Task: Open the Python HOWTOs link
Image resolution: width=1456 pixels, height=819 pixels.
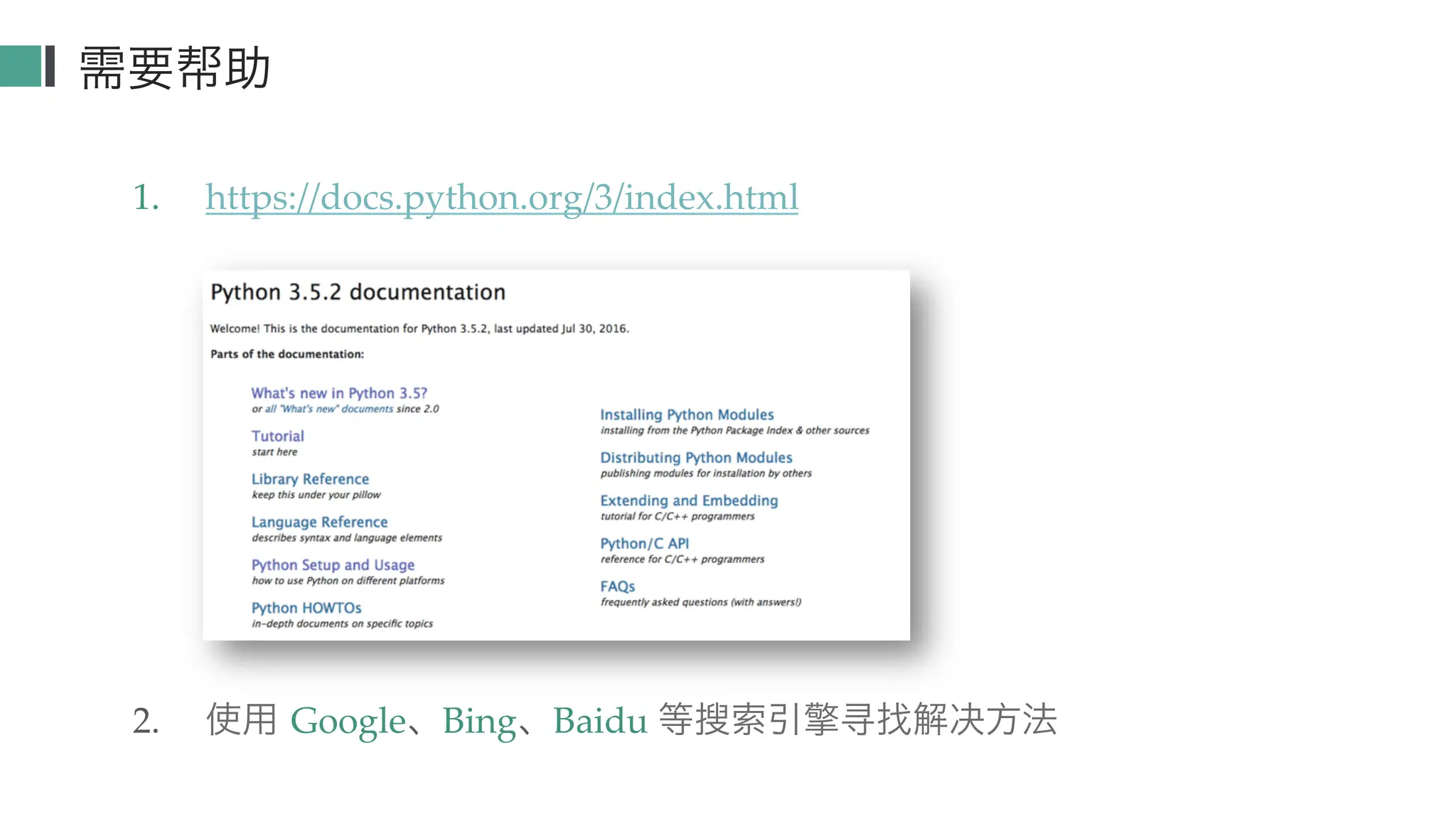Action: tap(306, 608)
